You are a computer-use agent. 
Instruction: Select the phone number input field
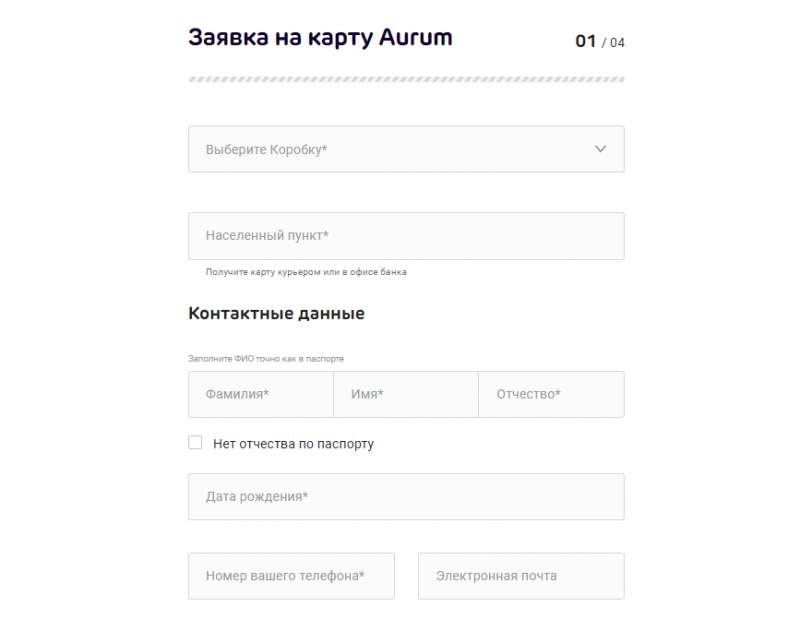click(x=291, y=576)
